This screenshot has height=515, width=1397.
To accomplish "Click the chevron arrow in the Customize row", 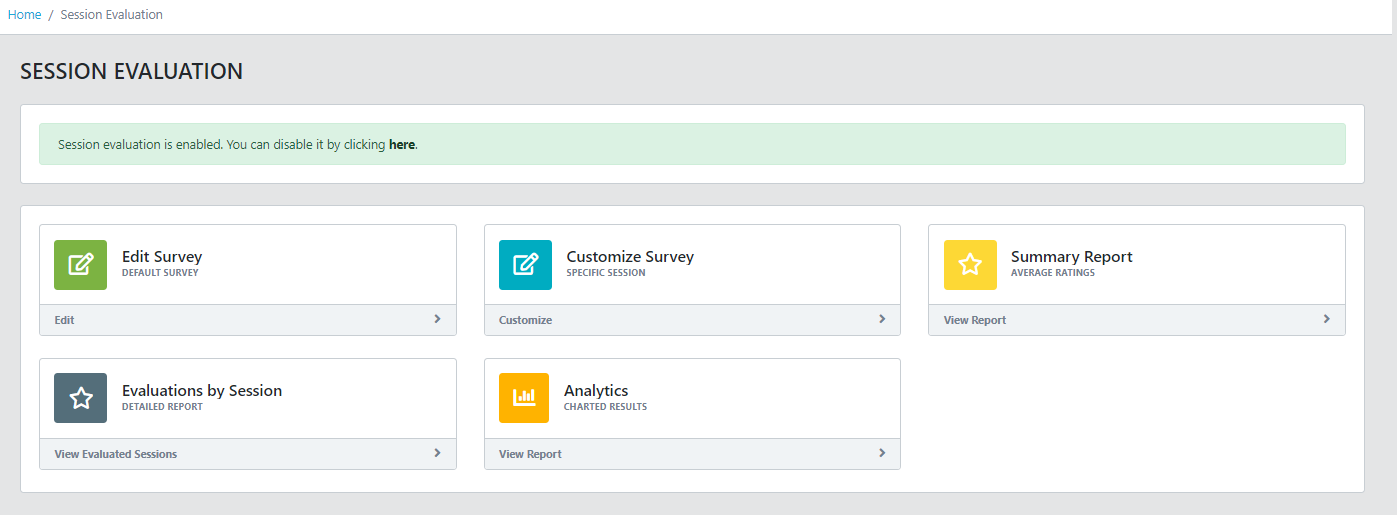I will pyautogui.click(x=881, y=319).
